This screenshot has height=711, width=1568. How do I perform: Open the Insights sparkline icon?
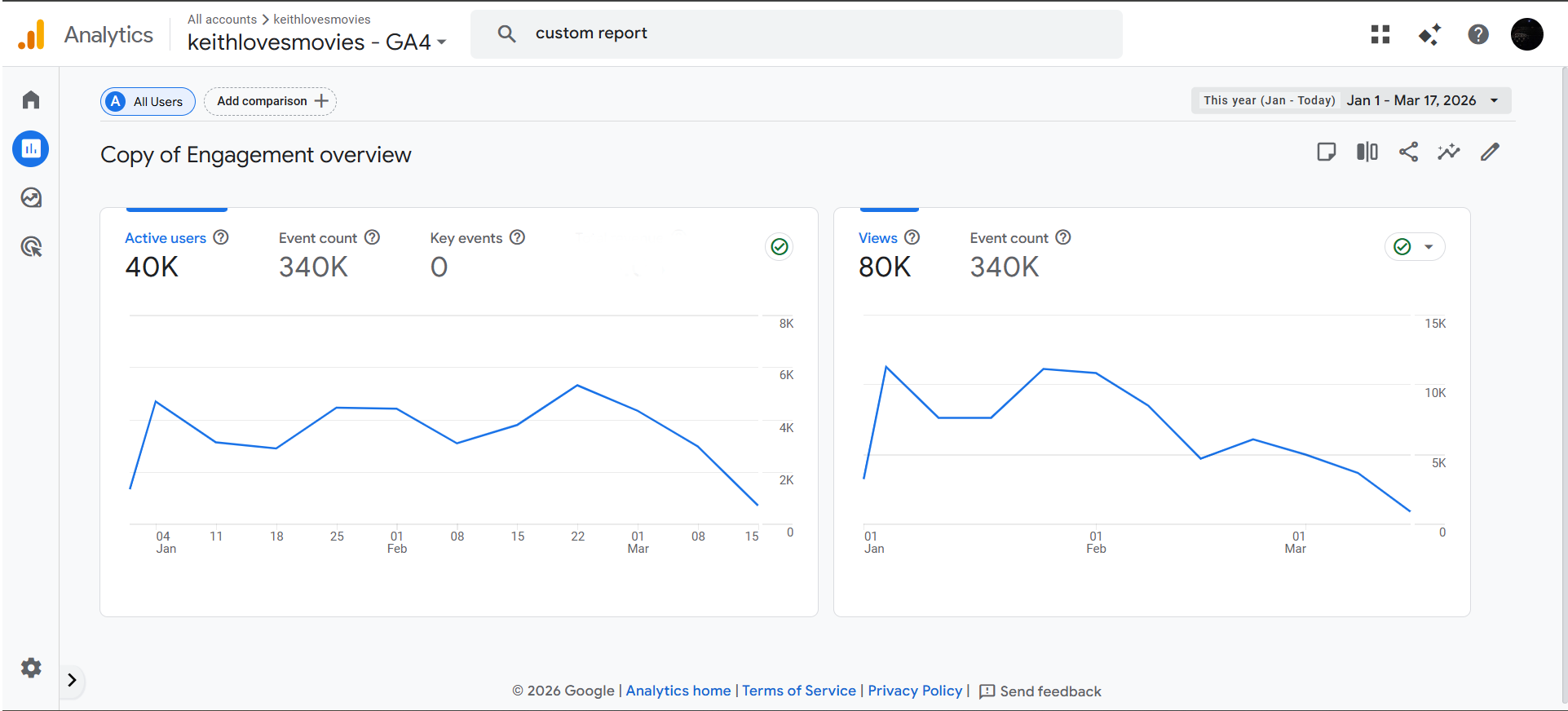coord(1449,152)
